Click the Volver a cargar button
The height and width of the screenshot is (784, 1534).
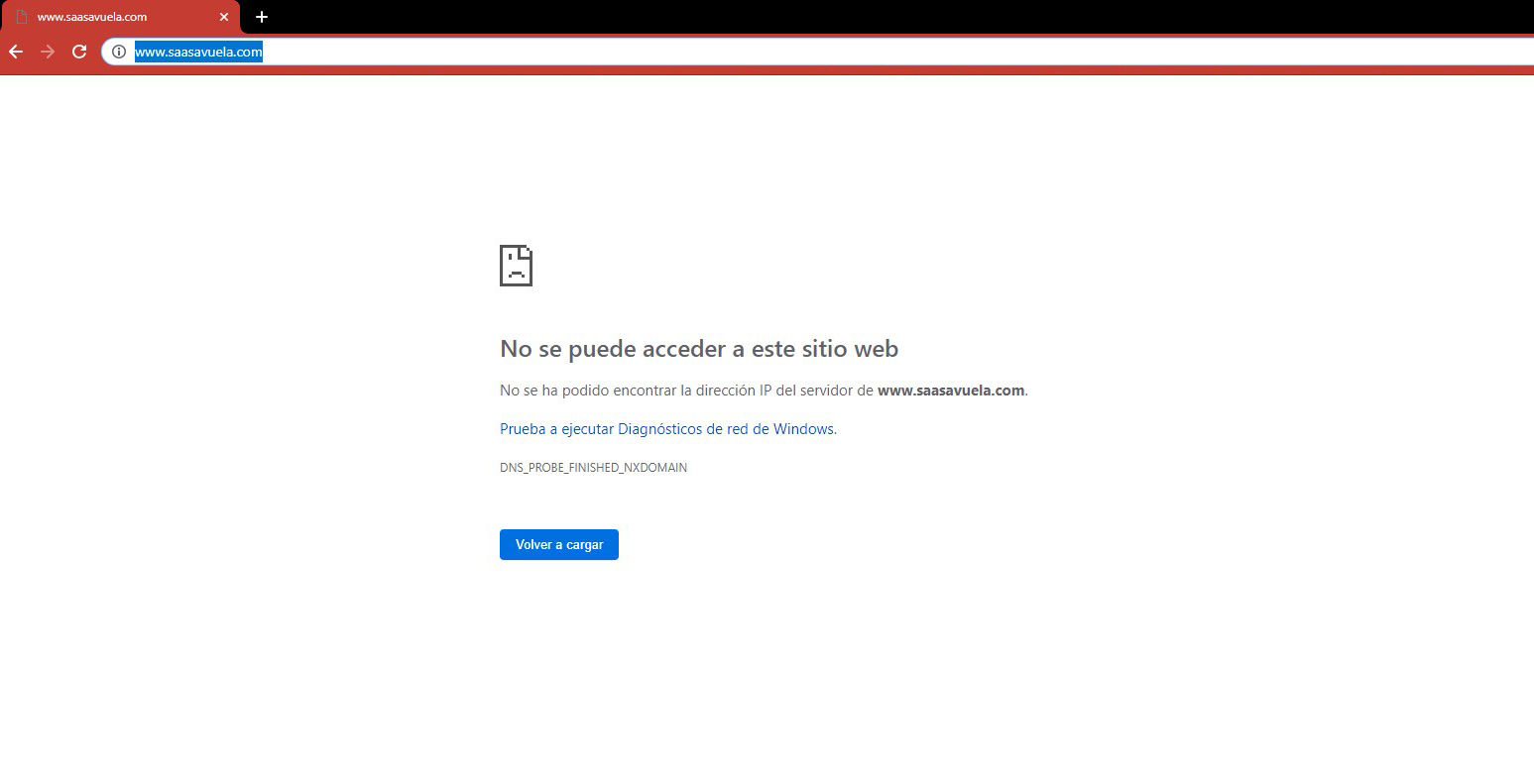tap(559, 544)
